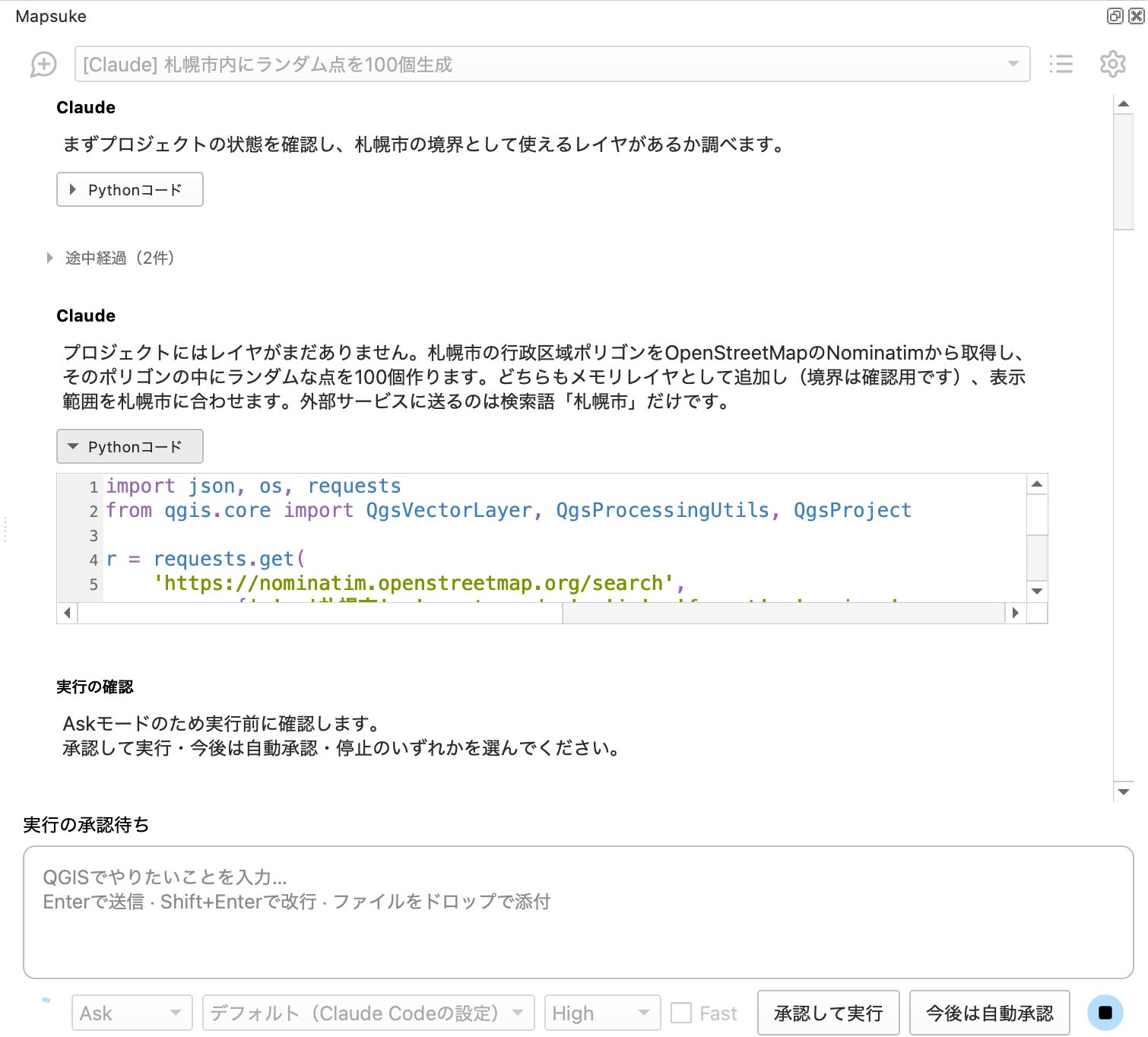Click code line 1 import statement
The image size is (1148, 1037).
(253, 486)
